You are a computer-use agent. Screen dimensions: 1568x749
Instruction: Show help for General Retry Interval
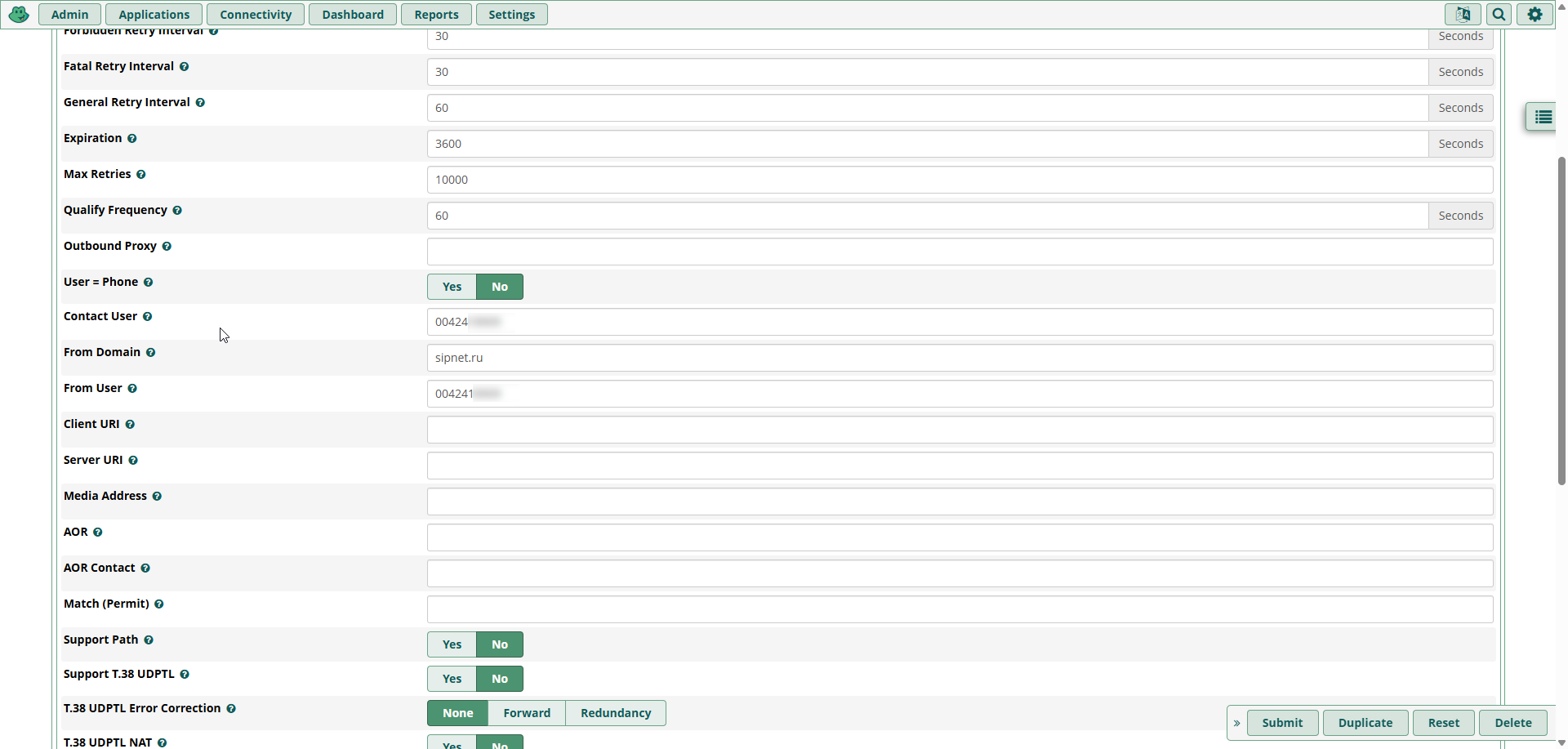(200, 103)
